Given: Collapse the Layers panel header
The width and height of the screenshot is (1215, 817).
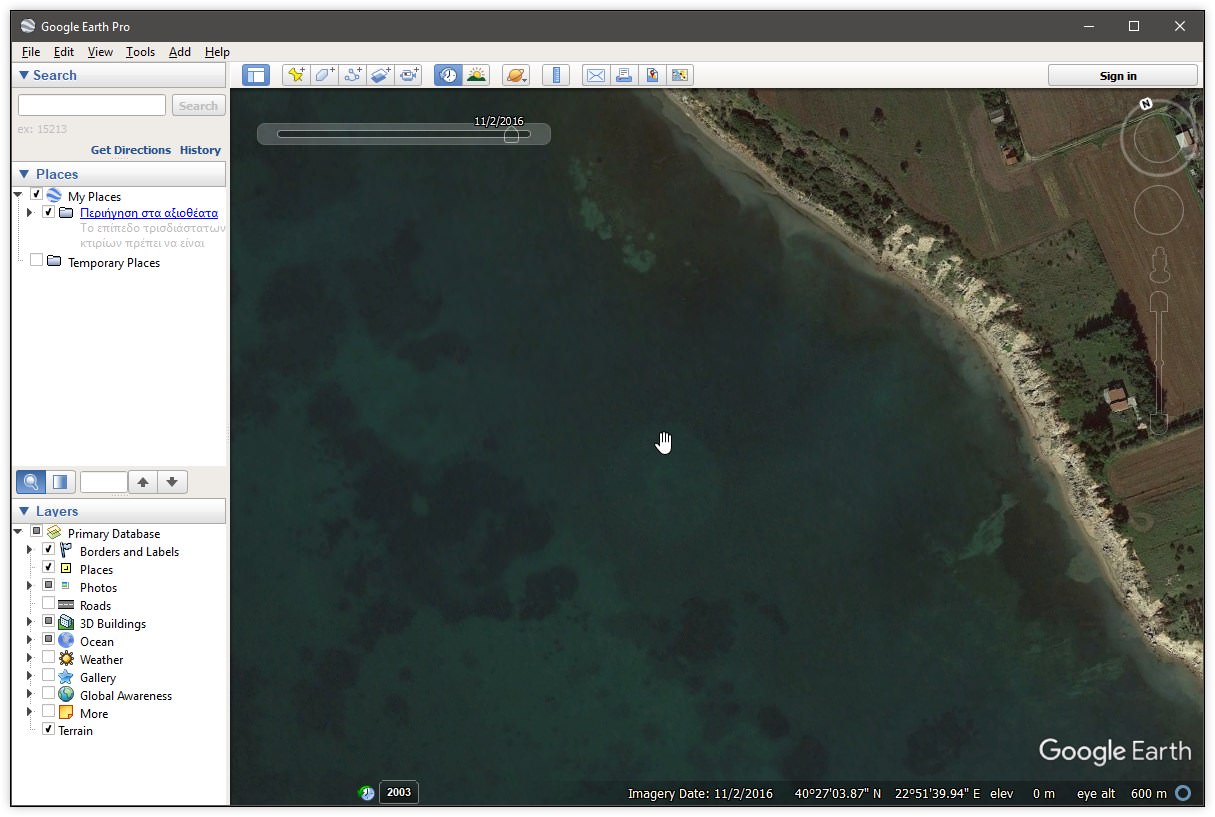Looking at the screenshot, I should pos(119,511).
